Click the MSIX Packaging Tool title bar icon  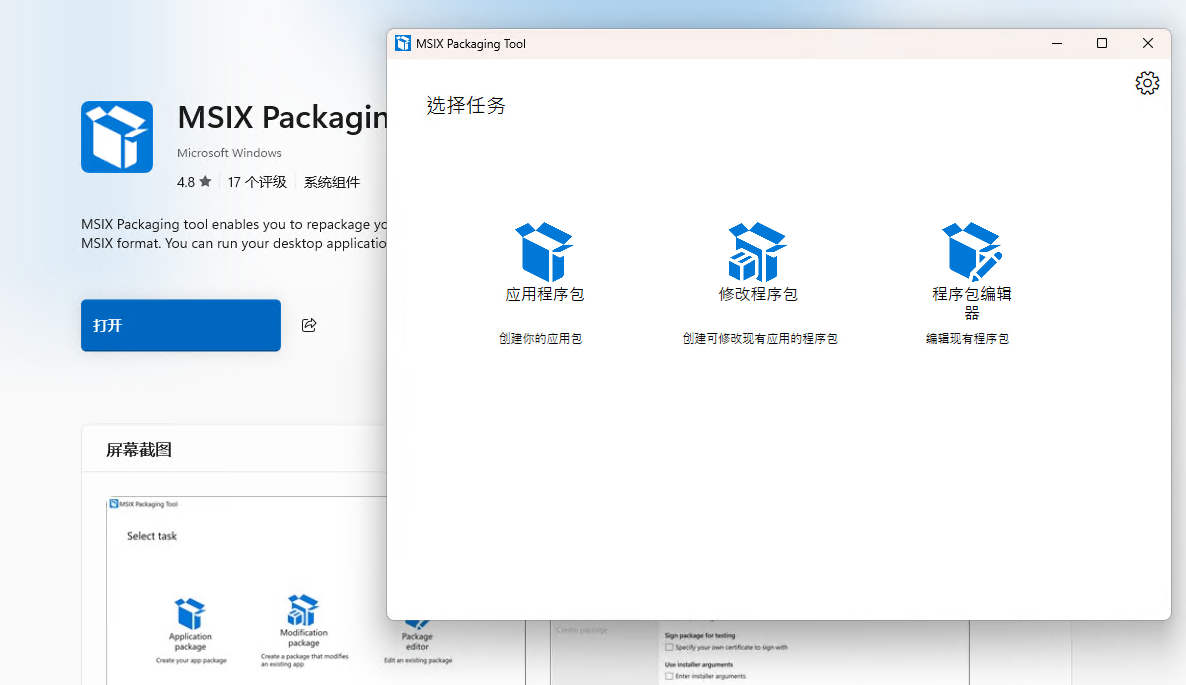click(403, 44)
